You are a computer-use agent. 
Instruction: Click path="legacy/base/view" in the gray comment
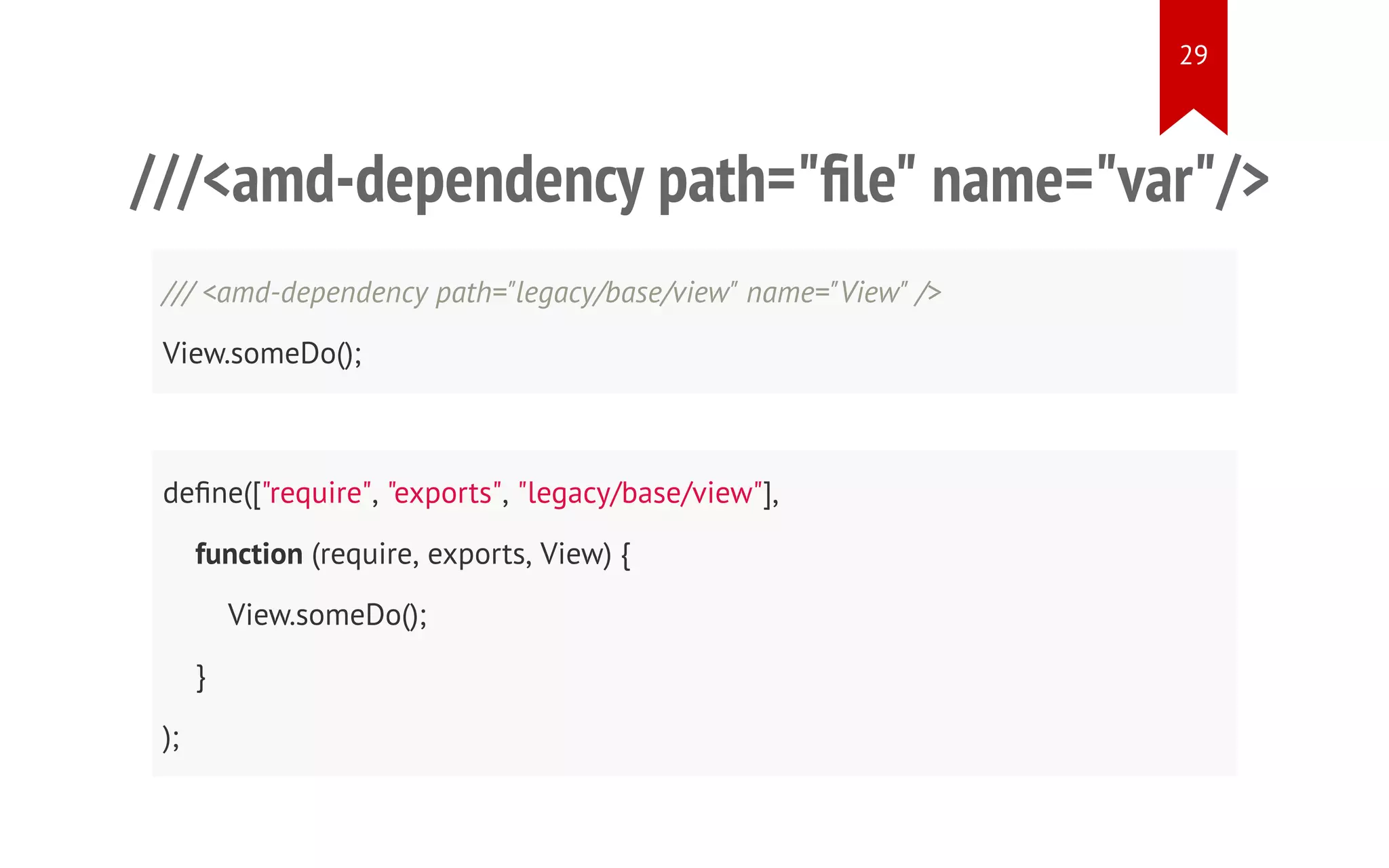click(586, 293)
